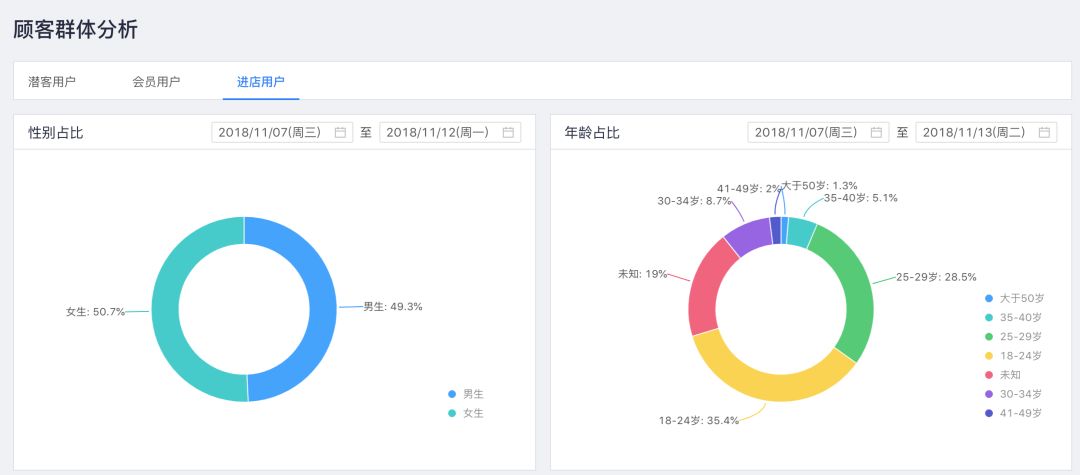Open the 会员用户 tab
Image resolution: width=1080 pixels, height=475 pixels.
tap(156, 82)
